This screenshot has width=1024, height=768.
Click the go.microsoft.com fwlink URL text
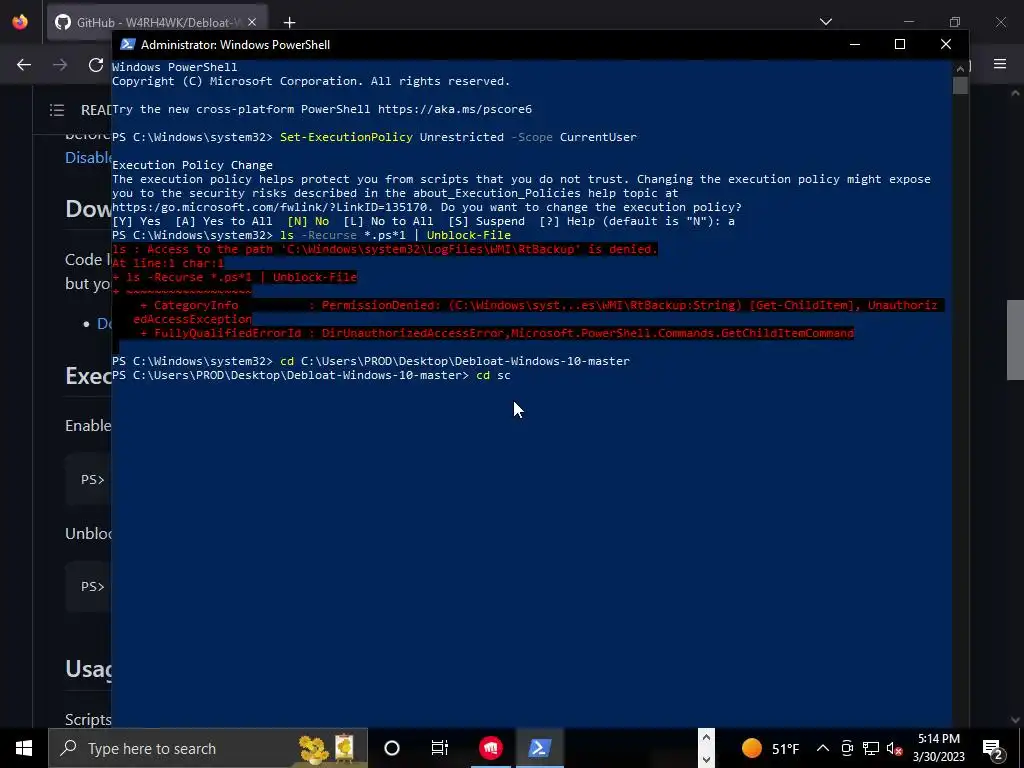click(270, 207)
